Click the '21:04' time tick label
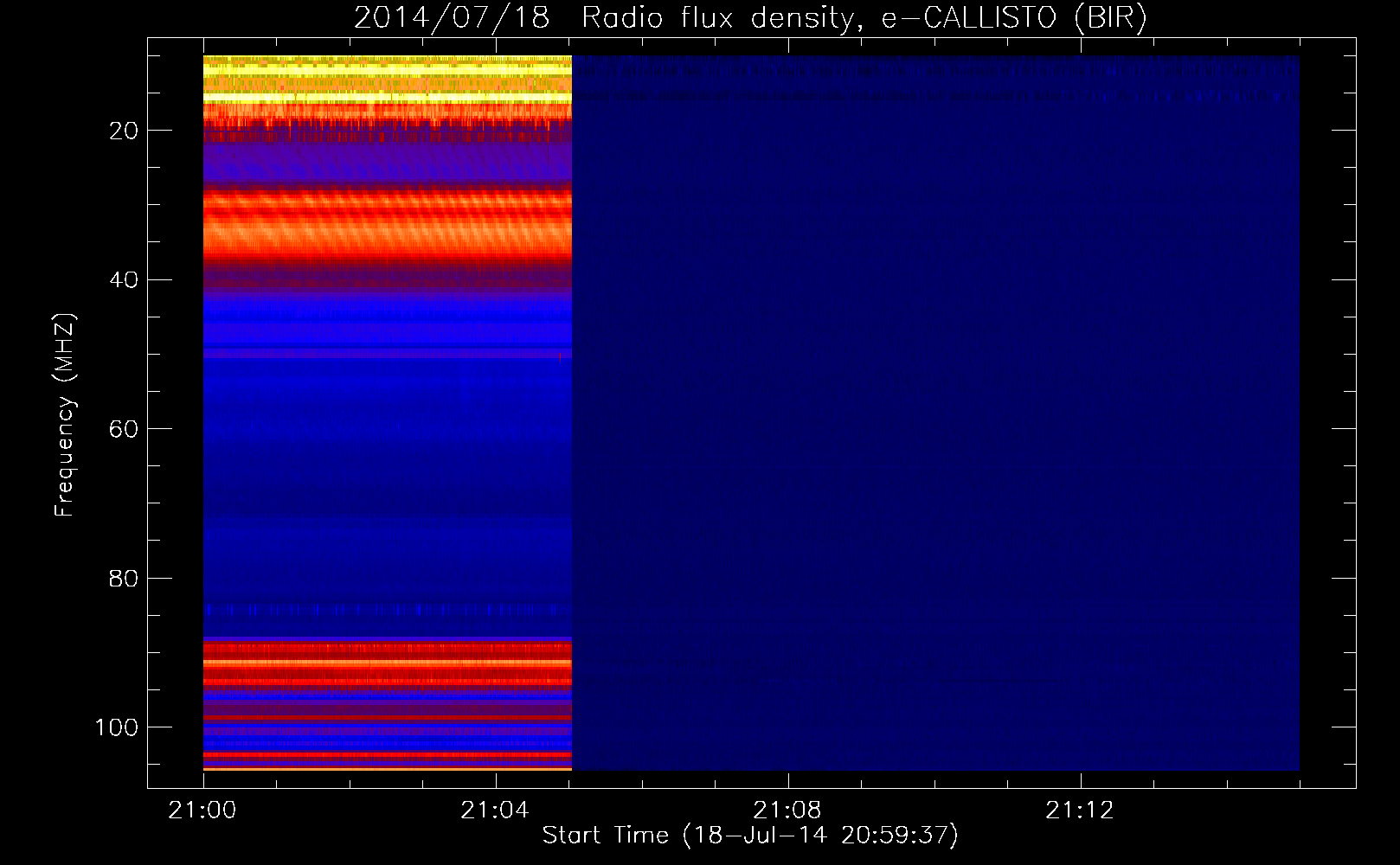 coord(495,811)
